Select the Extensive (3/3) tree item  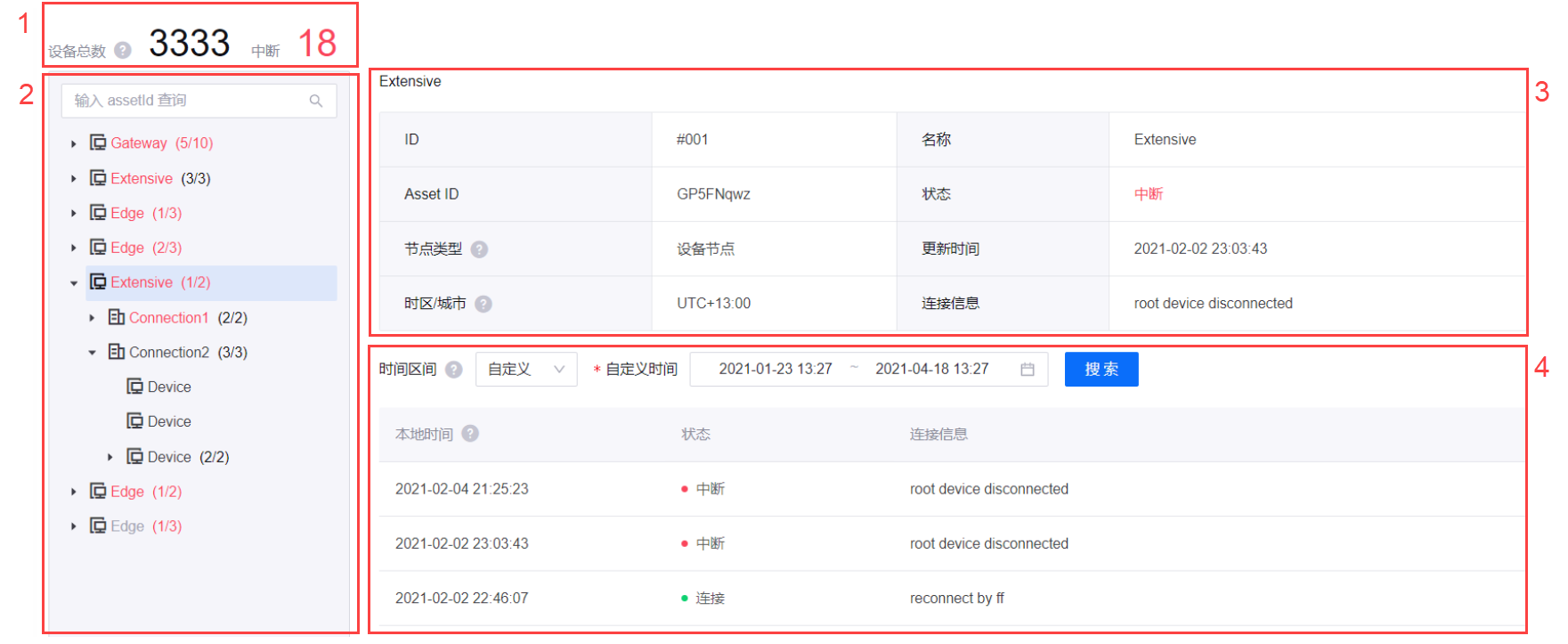(160, 179)
